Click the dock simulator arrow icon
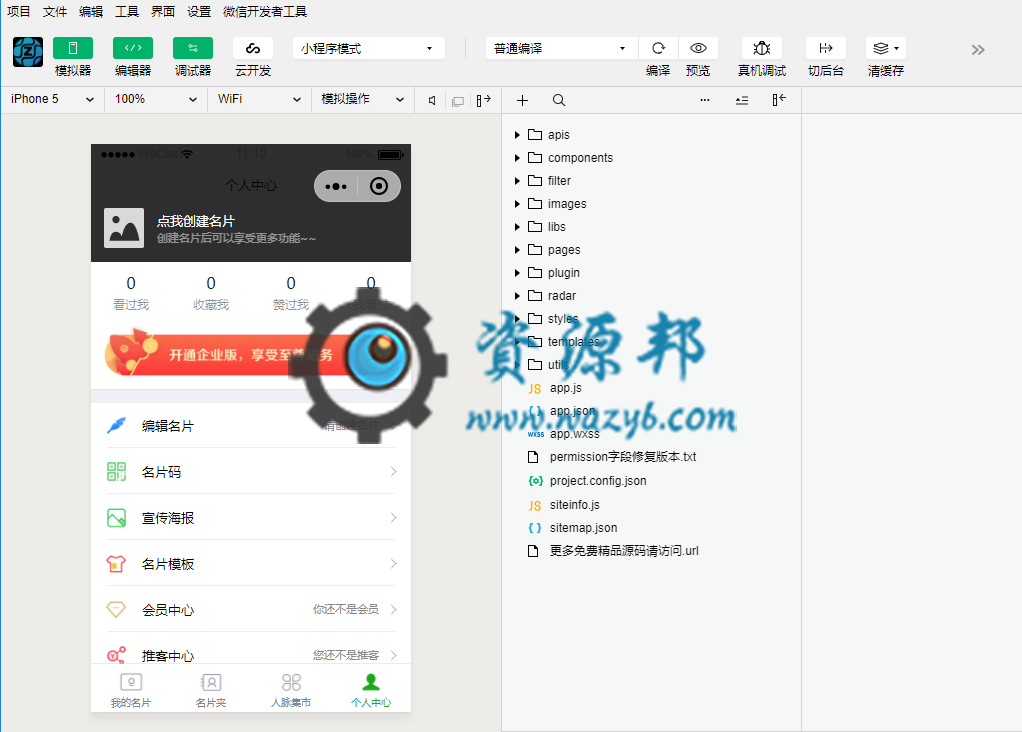This screenshot has height=732, width=1022. click(483, 100)
